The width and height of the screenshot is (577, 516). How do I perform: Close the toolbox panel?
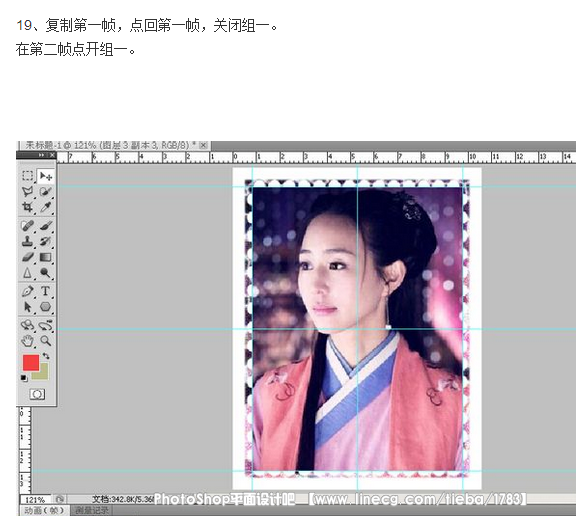click(x=52, y=155)
